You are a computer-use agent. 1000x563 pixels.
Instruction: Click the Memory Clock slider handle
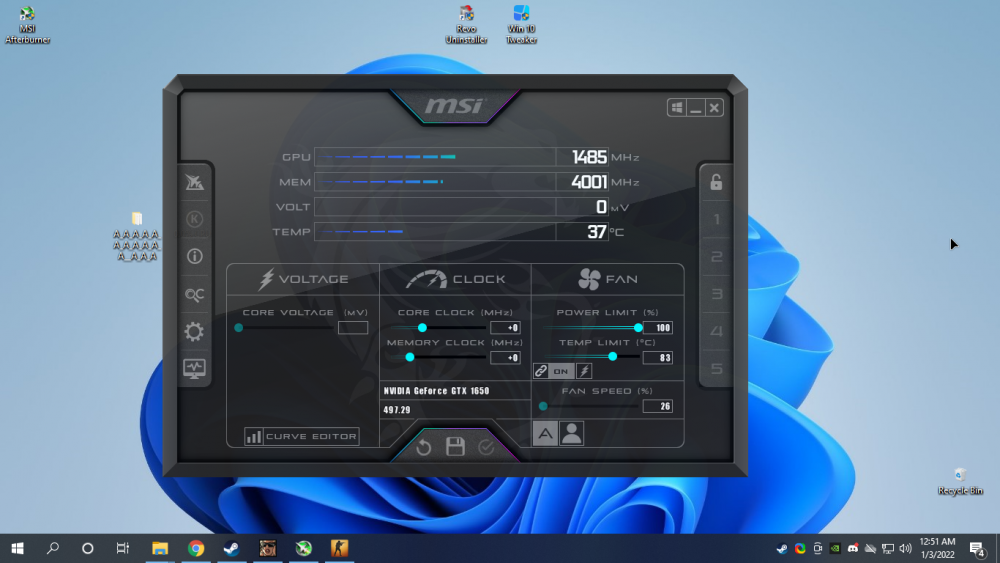410,357
